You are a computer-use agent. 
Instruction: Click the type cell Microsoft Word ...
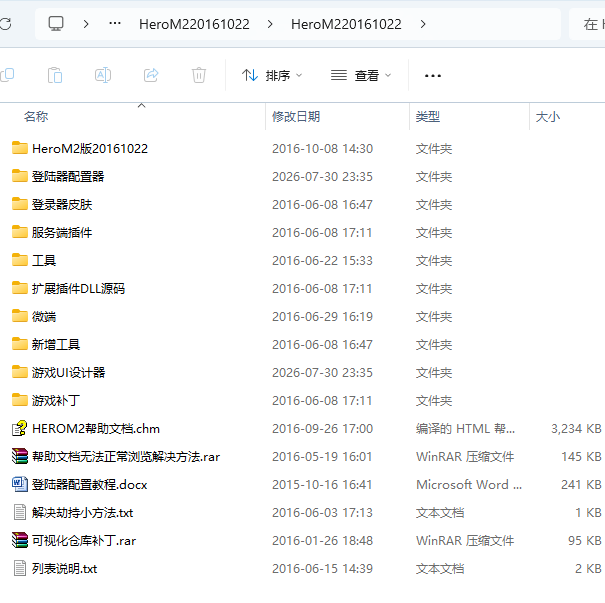point(469,485)
